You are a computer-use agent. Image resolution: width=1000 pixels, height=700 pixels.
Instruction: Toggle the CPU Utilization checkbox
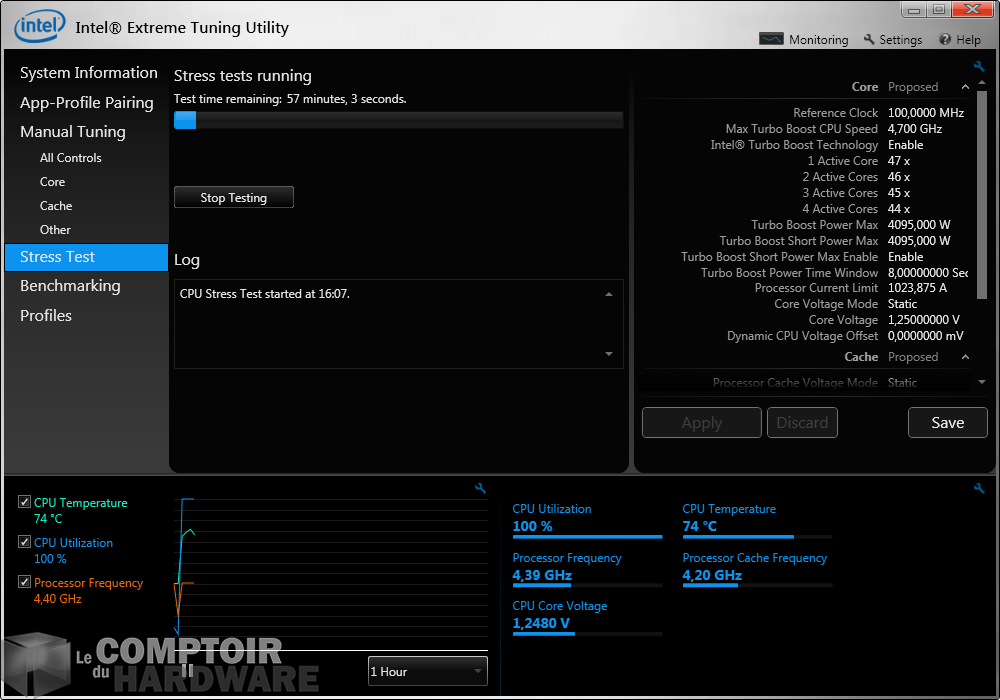[x=25, y=542]
